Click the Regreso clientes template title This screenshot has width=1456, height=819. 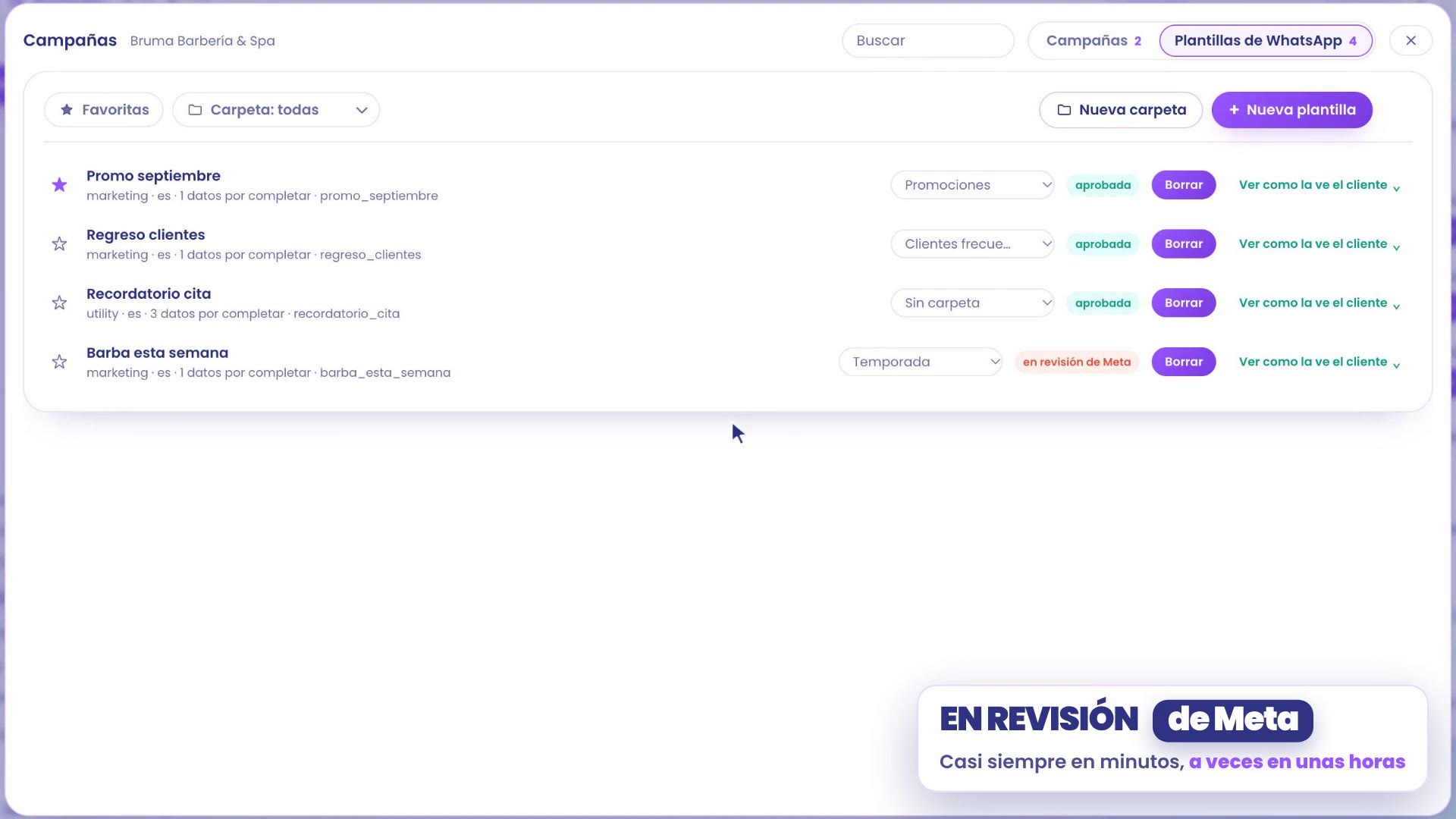[146, 235]
